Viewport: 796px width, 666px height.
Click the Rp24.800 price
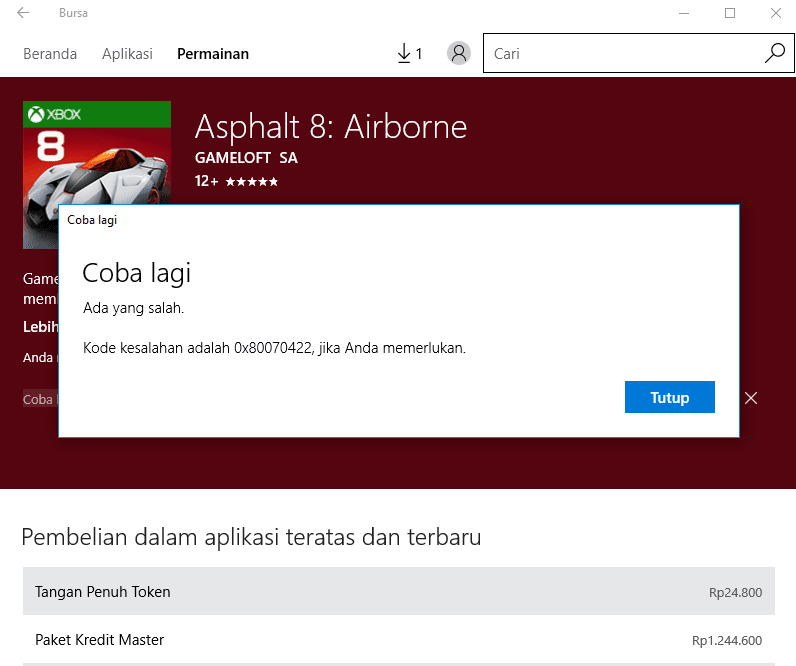click(x=735, y=592)
